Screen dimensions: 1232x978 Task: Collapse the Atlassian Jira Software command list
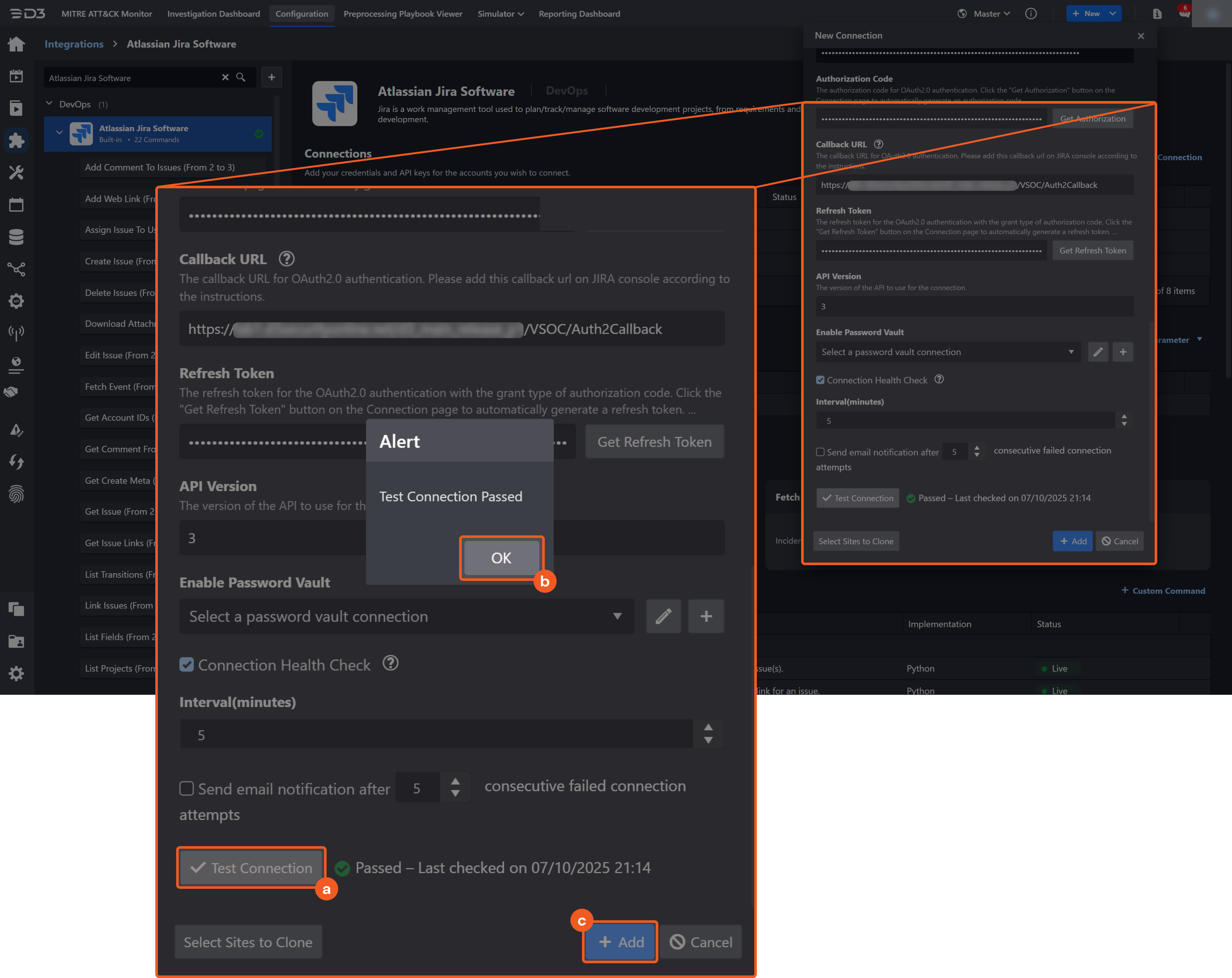point(59,132)
